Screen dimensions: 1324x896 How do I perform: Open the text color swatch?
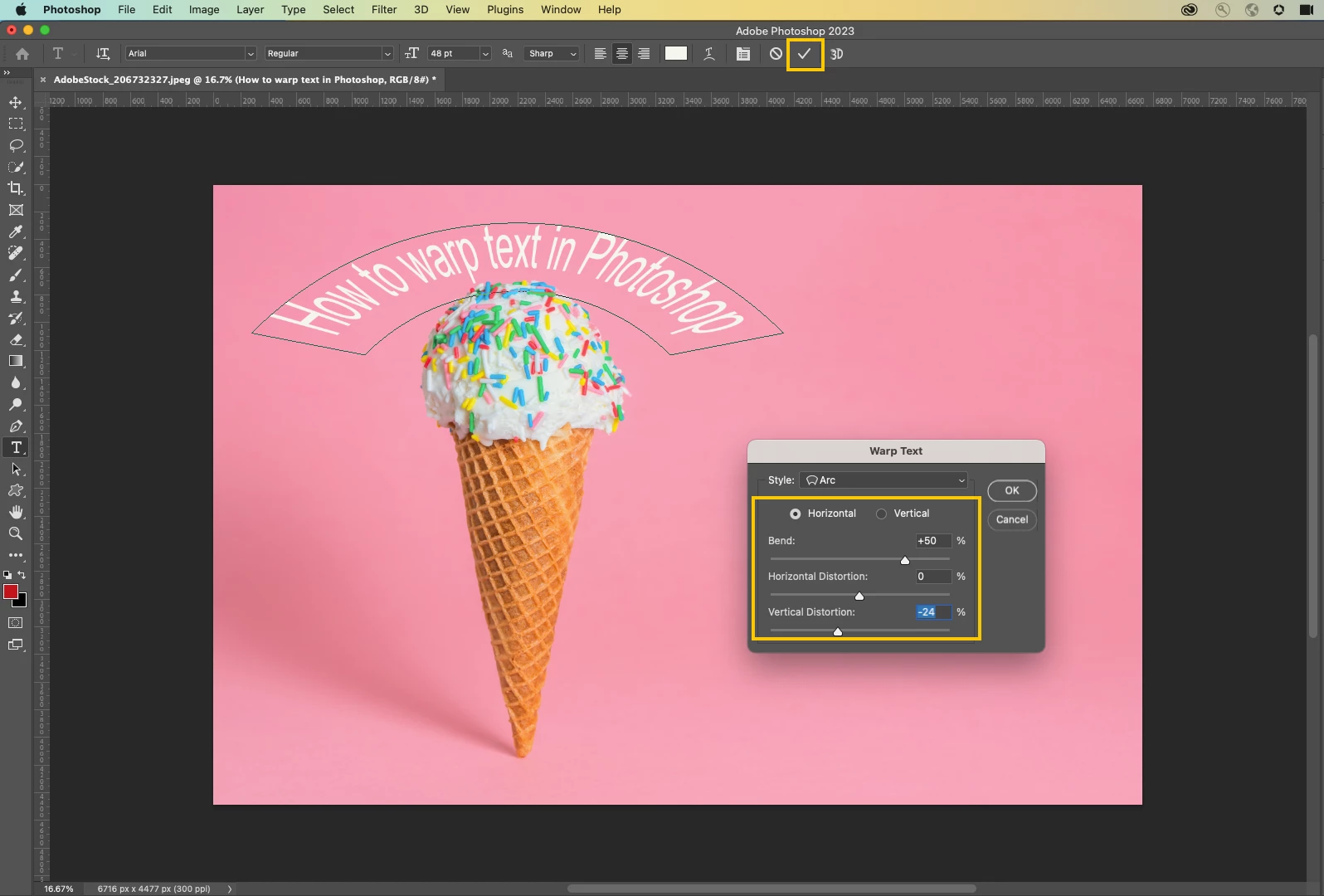[x=676, y=53]
